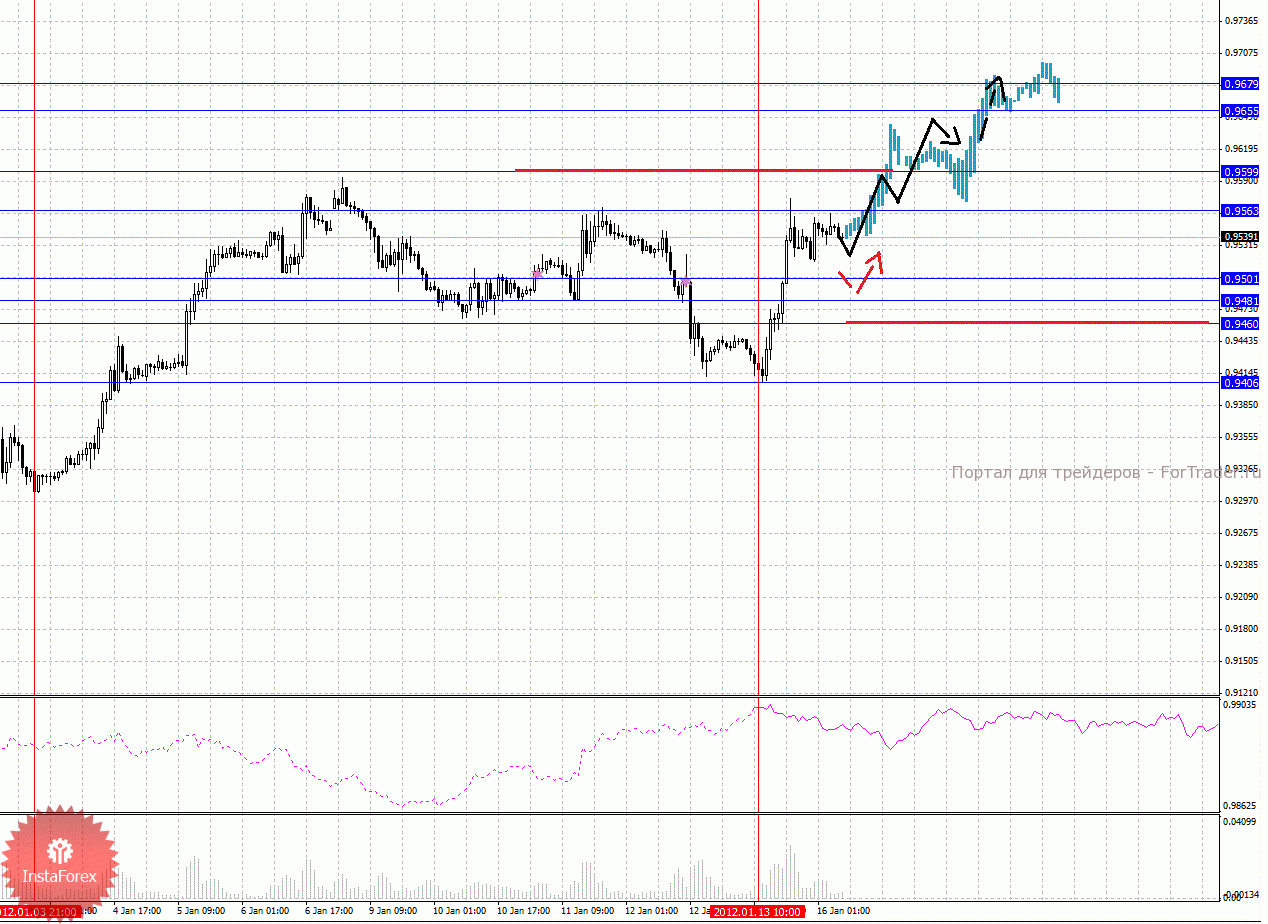Click the 0.91800 price axis value
Viewport: 1268px width, 924px height.
[1243, 629]
